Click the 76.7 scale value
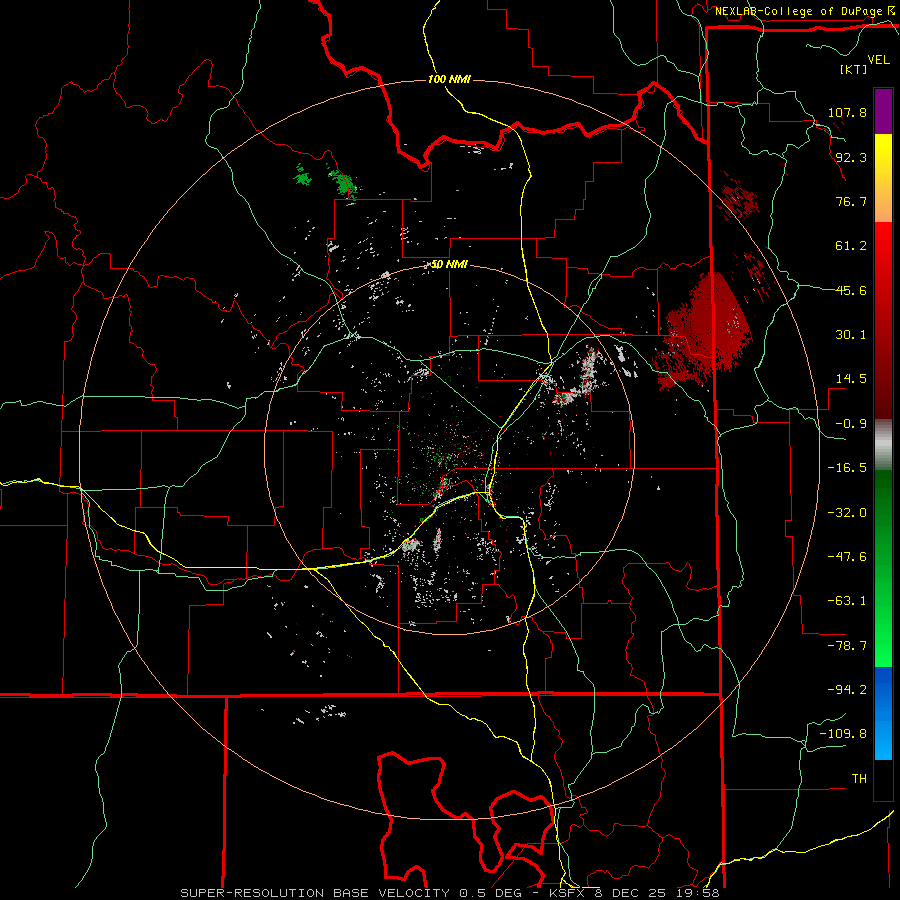Screen dimensions: 900x900 (851, 201)
